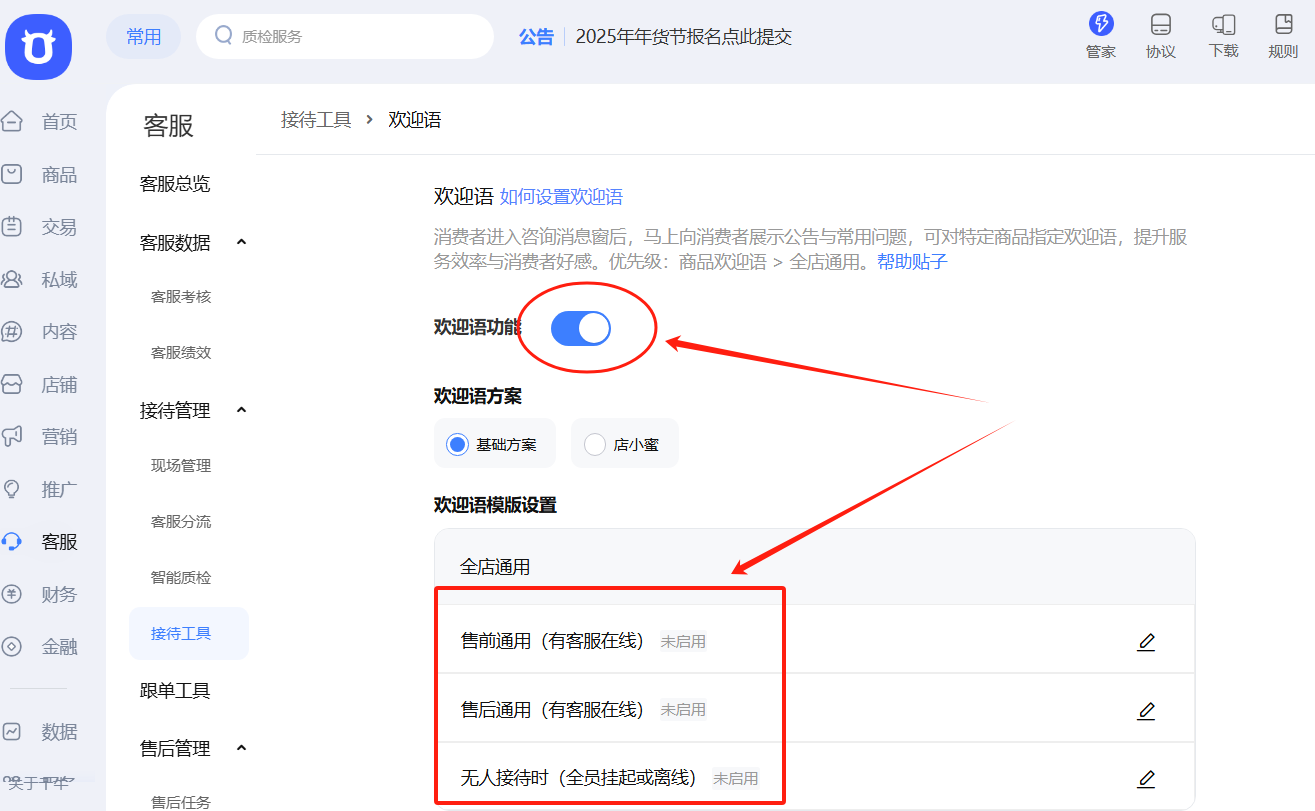
Task: Edit the 售前通用 welcome template pencil
Action: tap(1146, 642)
